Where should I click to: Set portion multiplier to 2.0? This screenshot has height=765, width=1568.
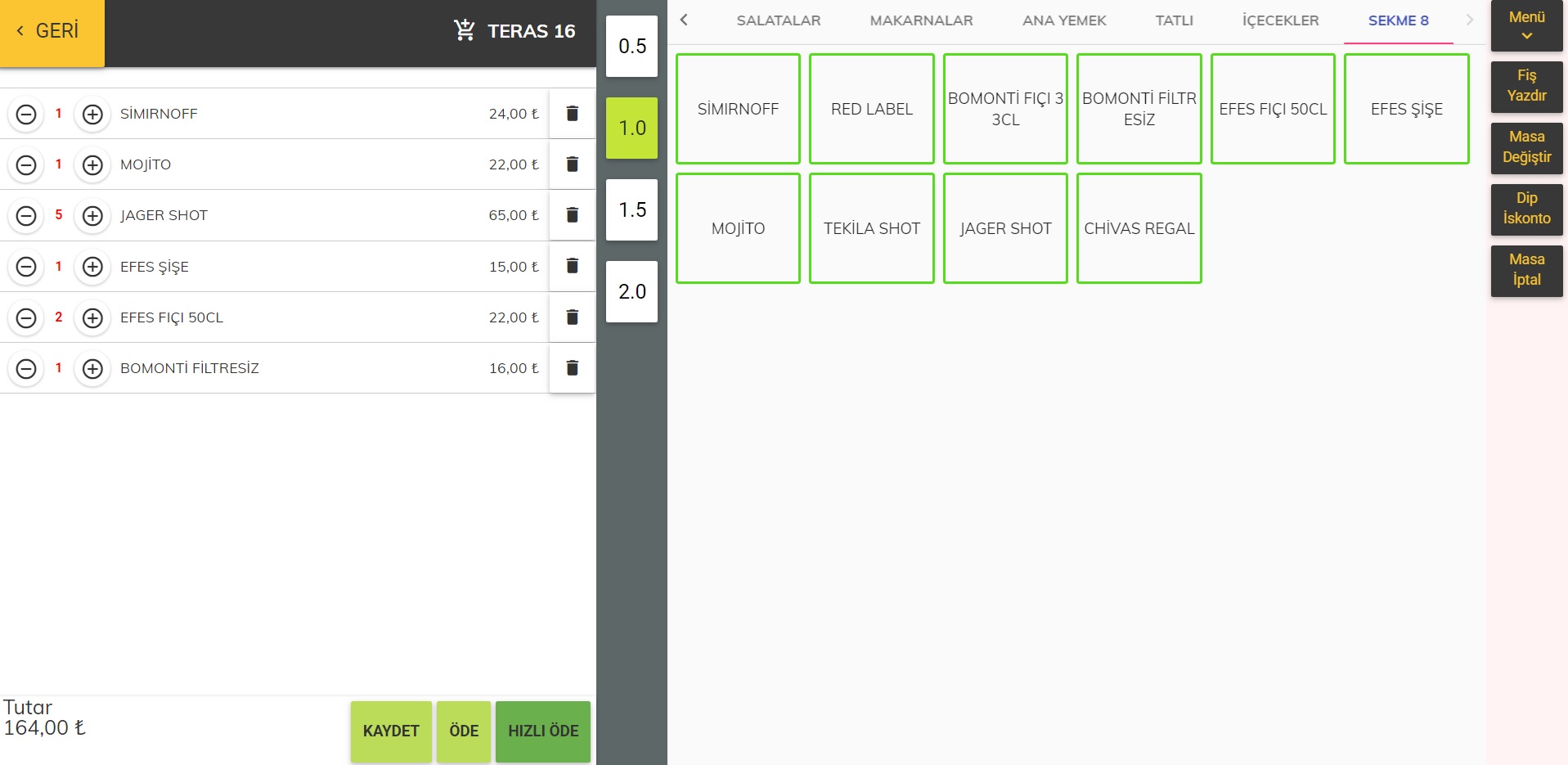tap(631, 291)
